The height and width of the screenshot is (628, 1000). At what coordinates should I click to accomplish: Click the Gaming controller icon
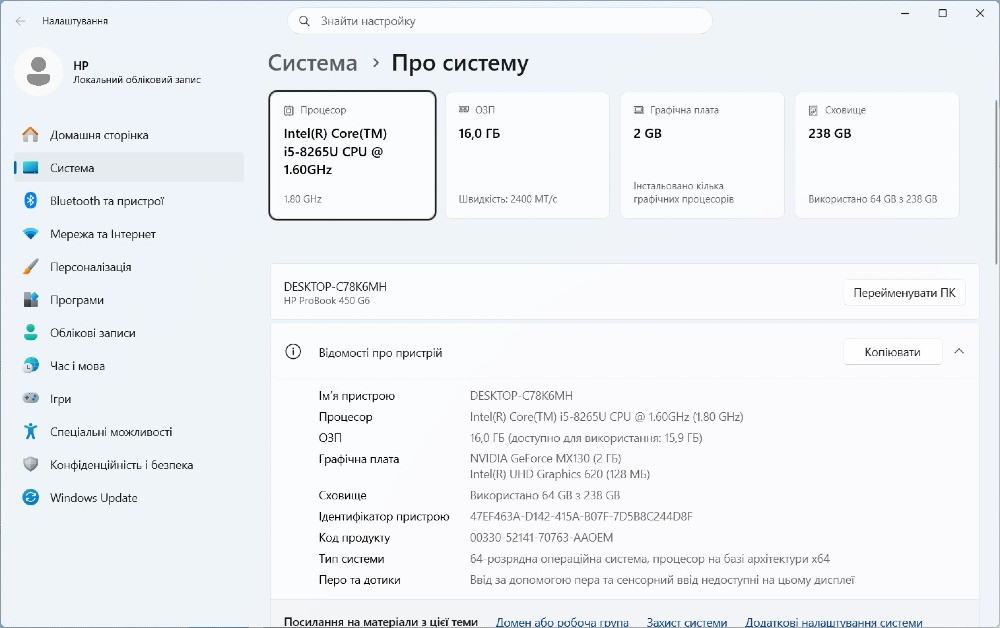tap(30, 398)
